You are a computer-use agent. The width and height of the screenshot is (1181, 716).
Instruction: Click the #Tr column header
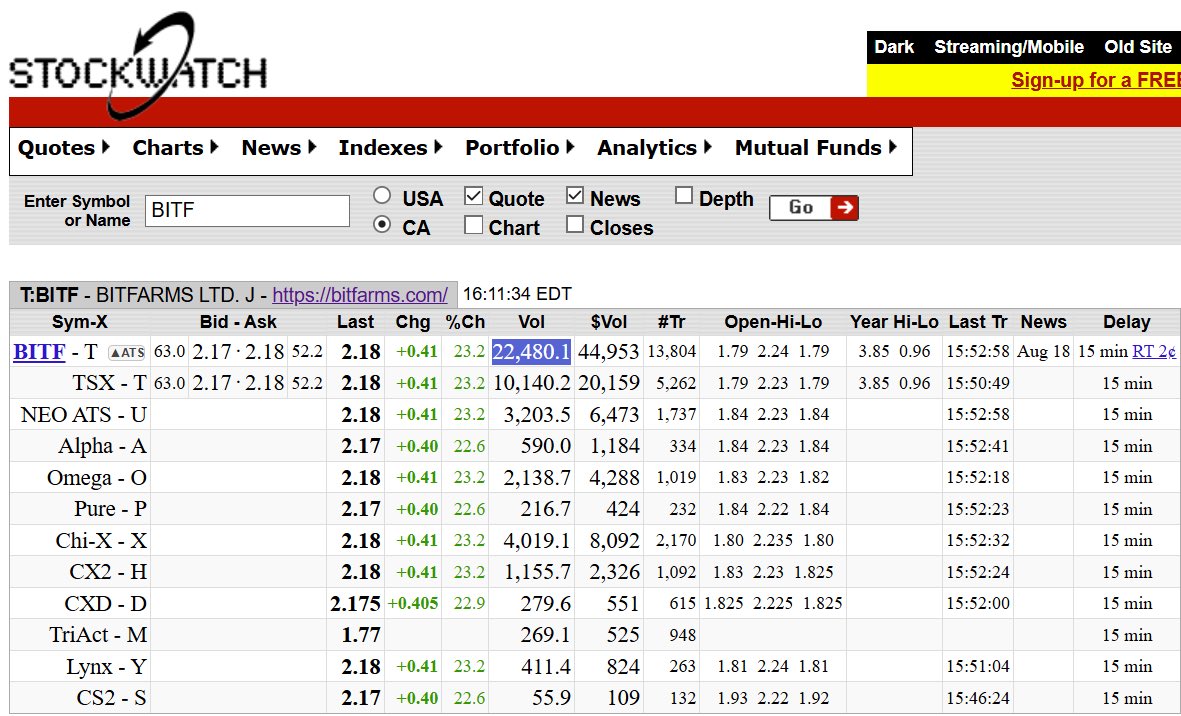click(x=671, y=322)
